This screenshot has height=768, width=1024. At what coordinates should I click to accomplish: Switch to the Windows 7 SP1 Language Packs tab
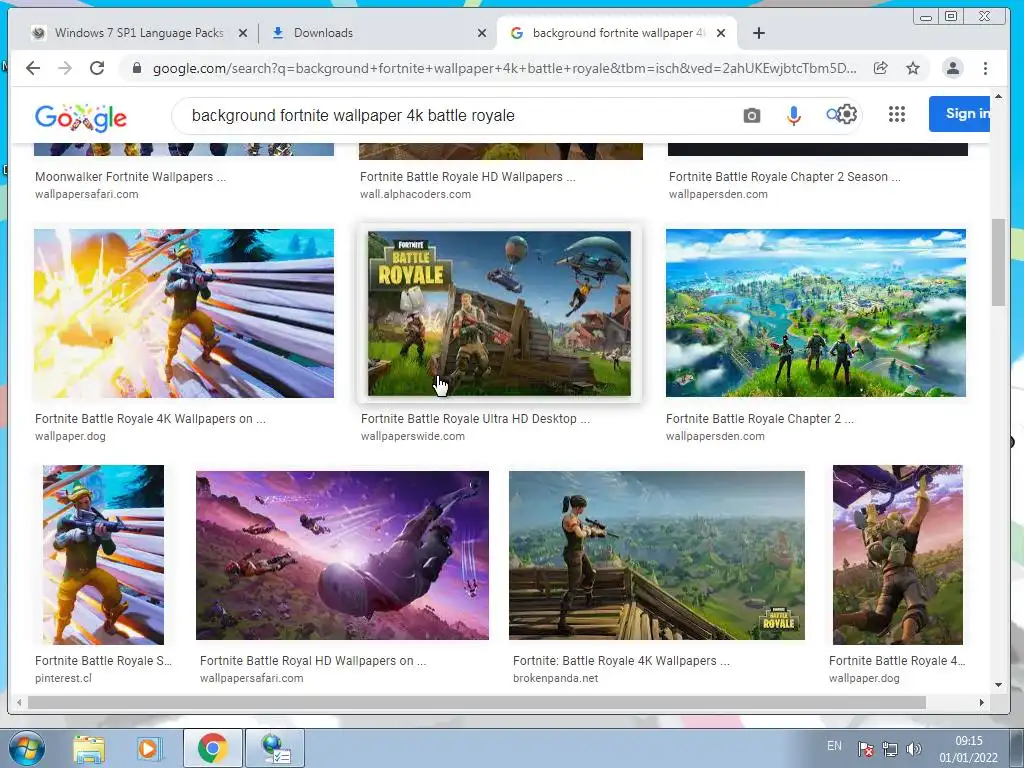point(139,33)
